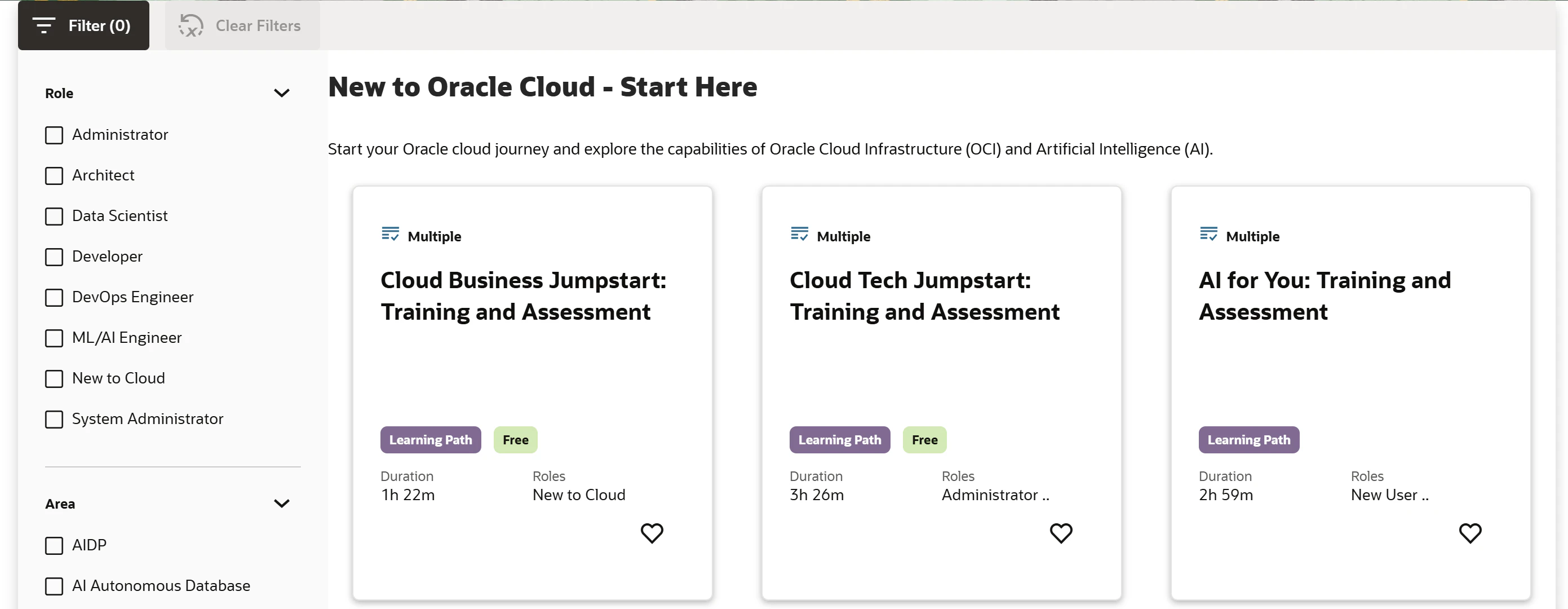Click the Free badge on Cloud Business Jumpstart
This screenshot has height=609, width=1568.
pos(516,440)
